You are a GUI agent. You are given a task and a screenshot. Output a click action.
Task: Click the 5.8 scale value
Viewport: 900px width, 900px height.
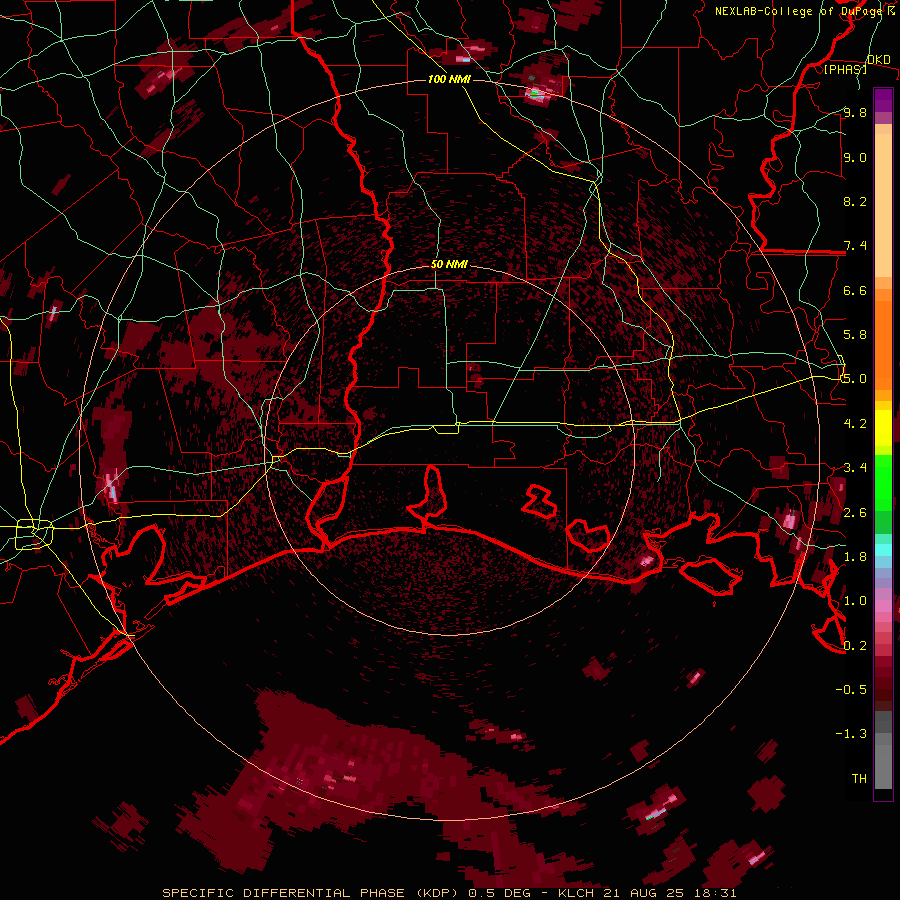point(855,335)
